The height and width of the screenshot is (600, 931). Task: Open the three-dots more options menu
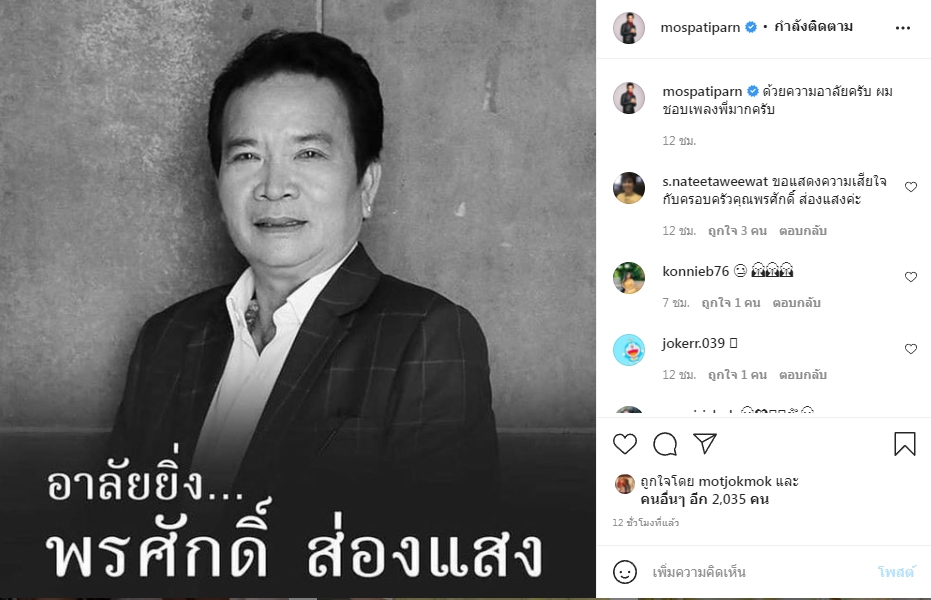click(x=902, y=28)
